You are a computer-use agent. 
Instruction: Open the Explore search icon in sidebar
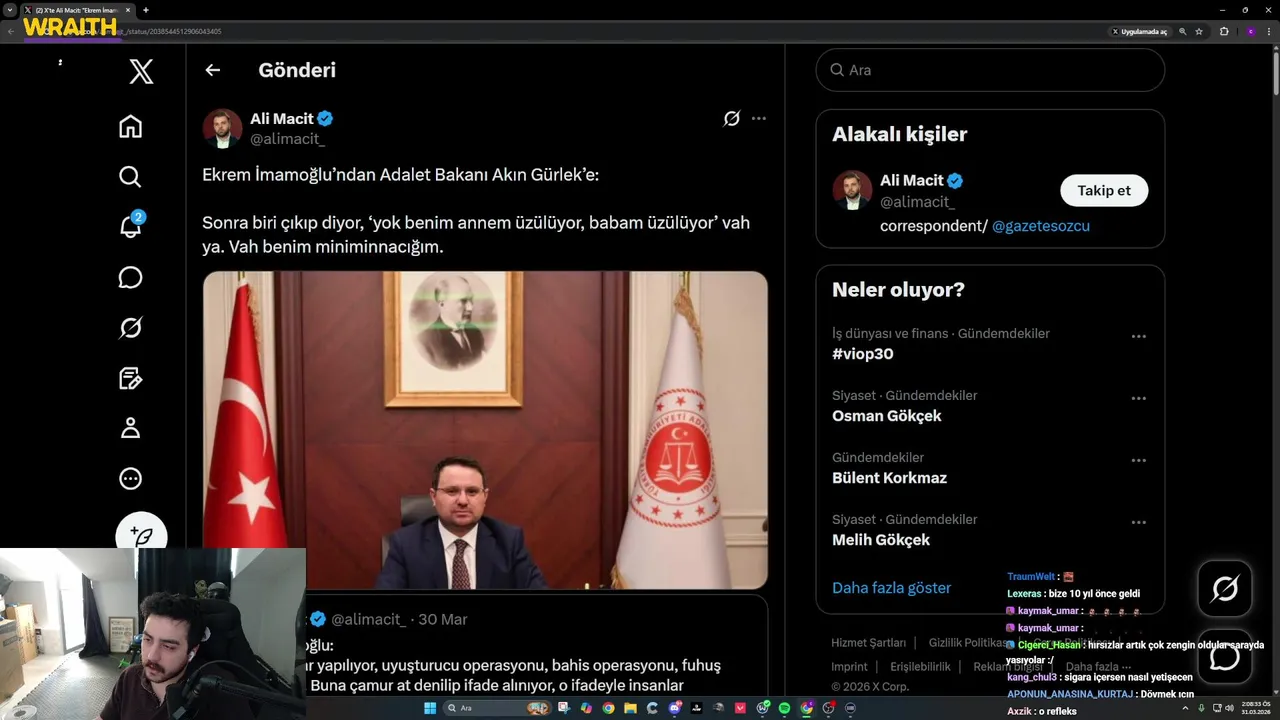pos(130,177)
